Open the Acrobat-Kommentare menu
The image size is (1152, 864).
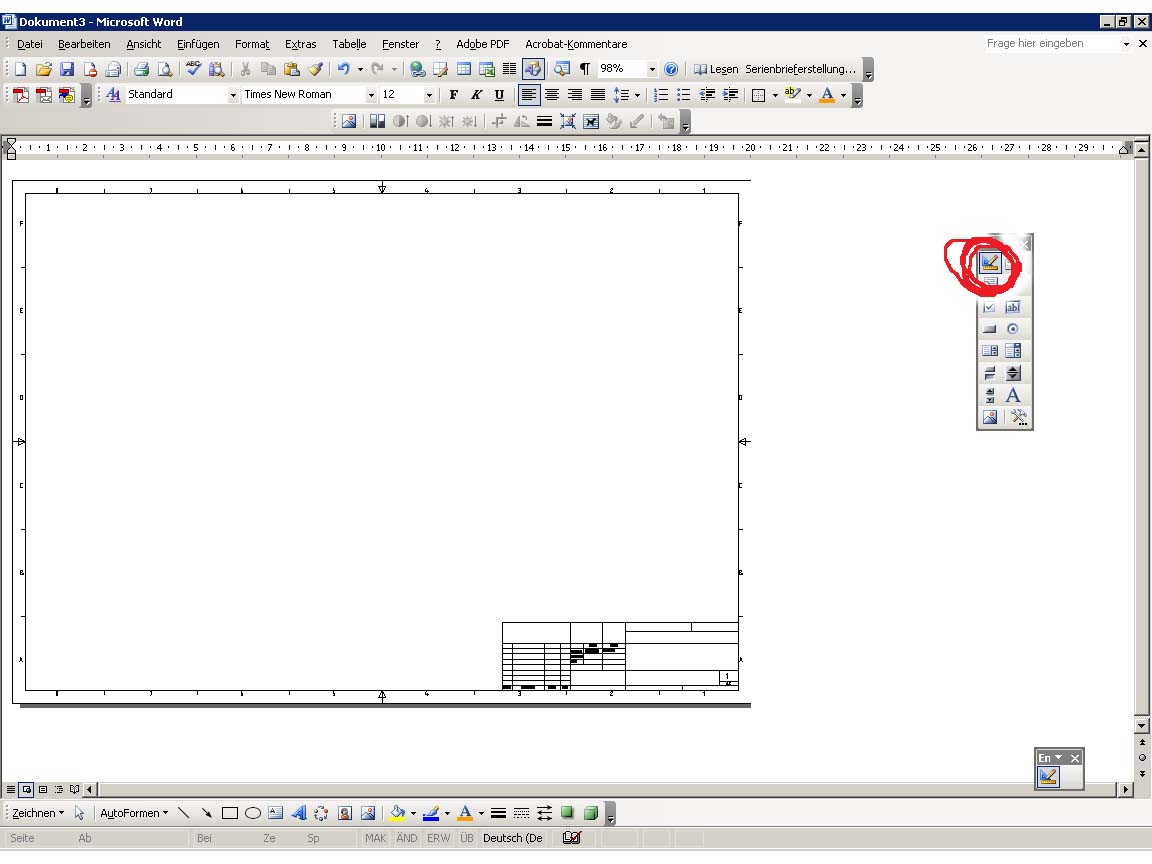[x=576, y=44]
